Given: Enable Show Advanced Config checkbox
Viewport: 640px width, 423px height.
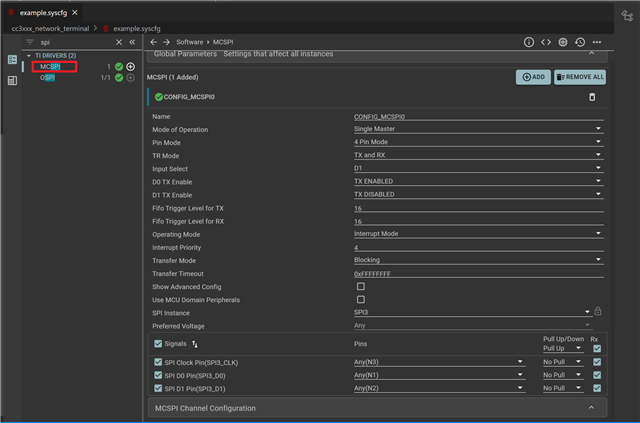Looking at the screenshot, I should (360, 286).
